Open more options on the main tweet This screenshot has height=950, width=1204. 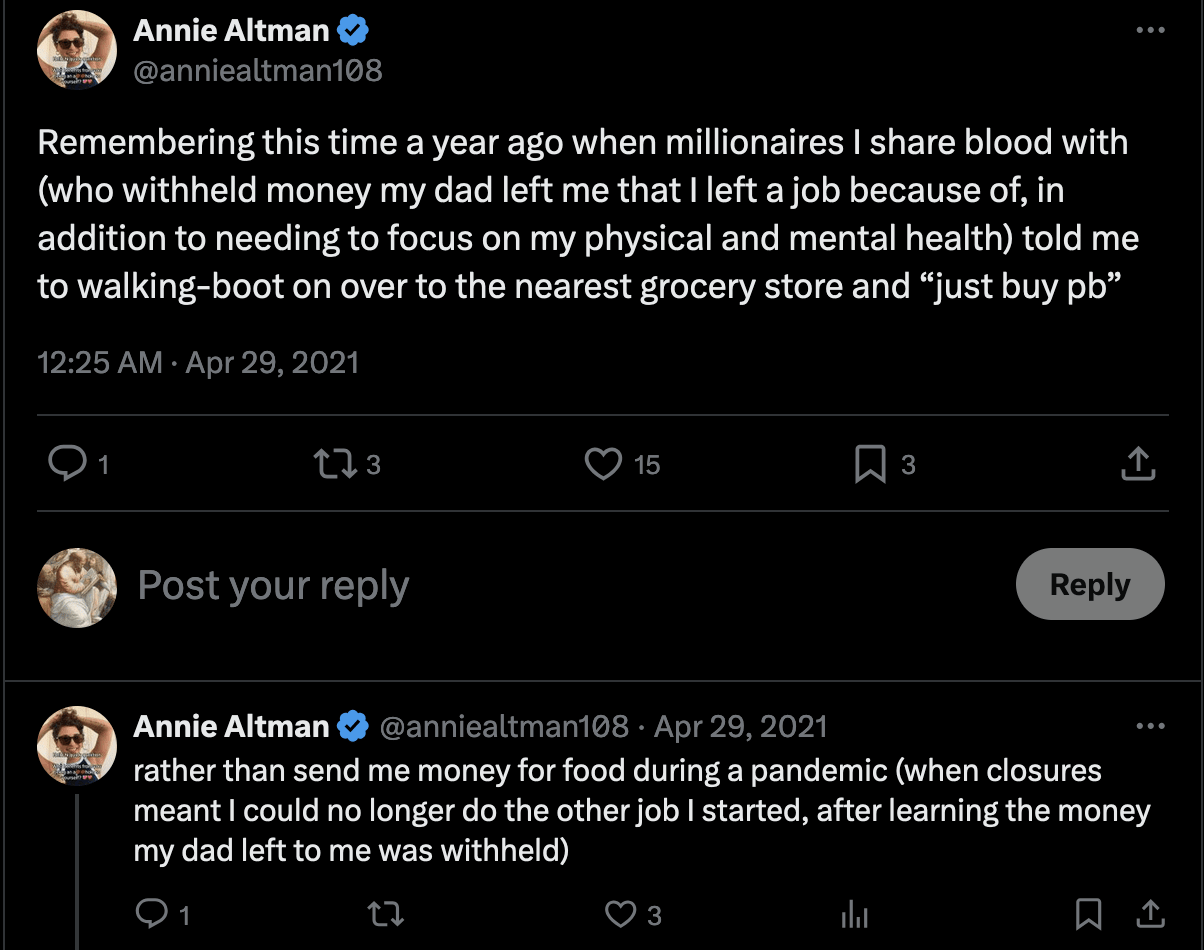coord(1151,31)
